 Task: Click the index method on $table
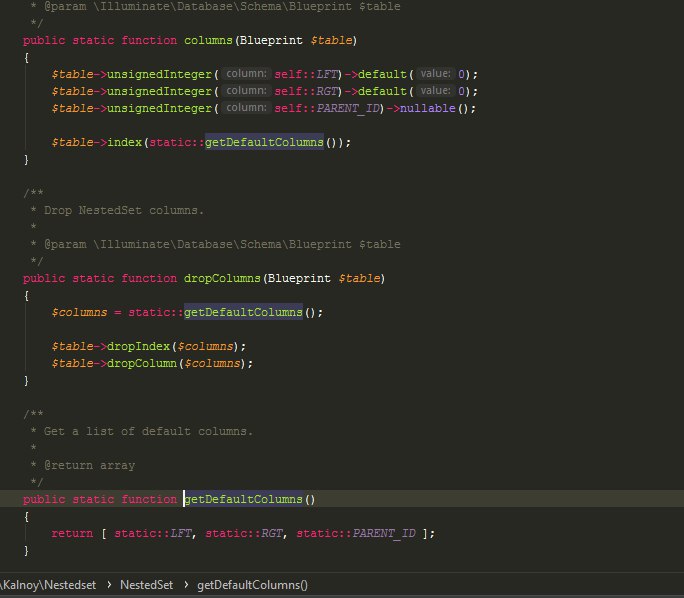(x=124, y=142)
